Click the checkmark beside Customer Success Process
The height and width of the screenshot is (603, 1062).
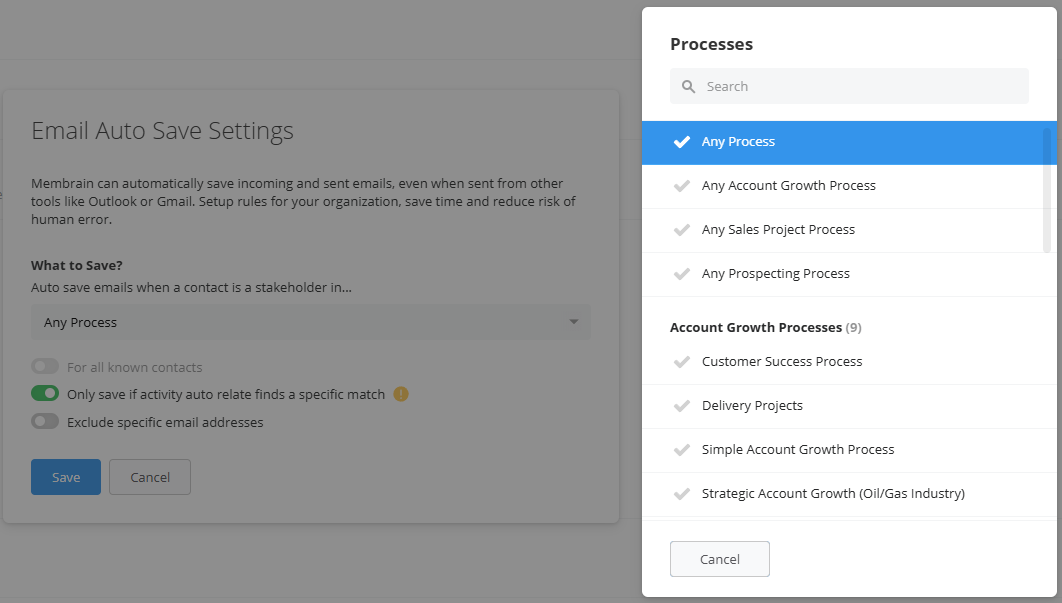coord(681,361)
